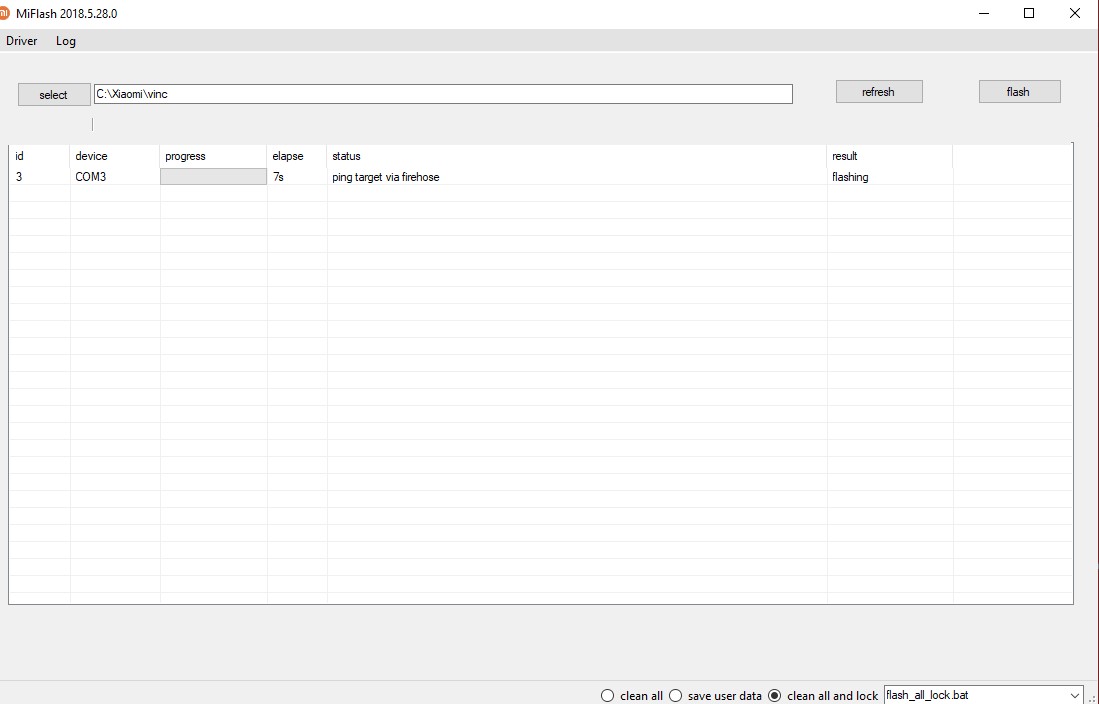This screenshot has height=704, width=1099.
Task: Minimize the MiFlash window
Action: coord(984,13)
